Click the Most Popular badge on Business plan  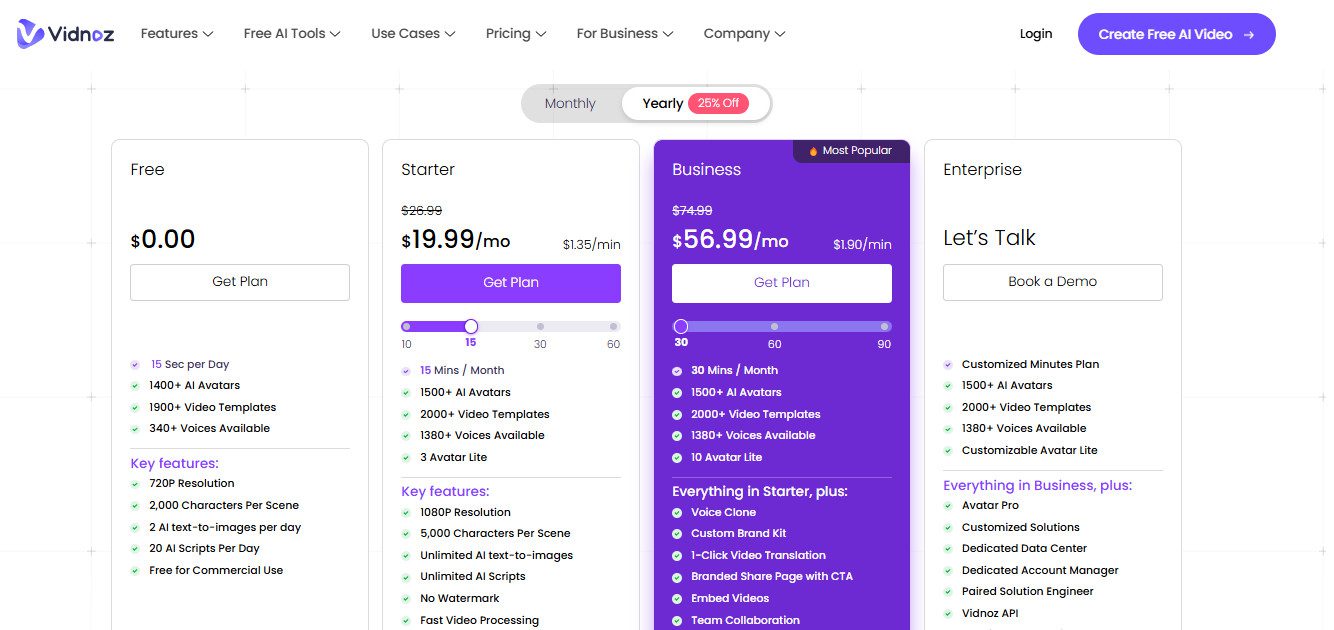[x=851, y=150]
